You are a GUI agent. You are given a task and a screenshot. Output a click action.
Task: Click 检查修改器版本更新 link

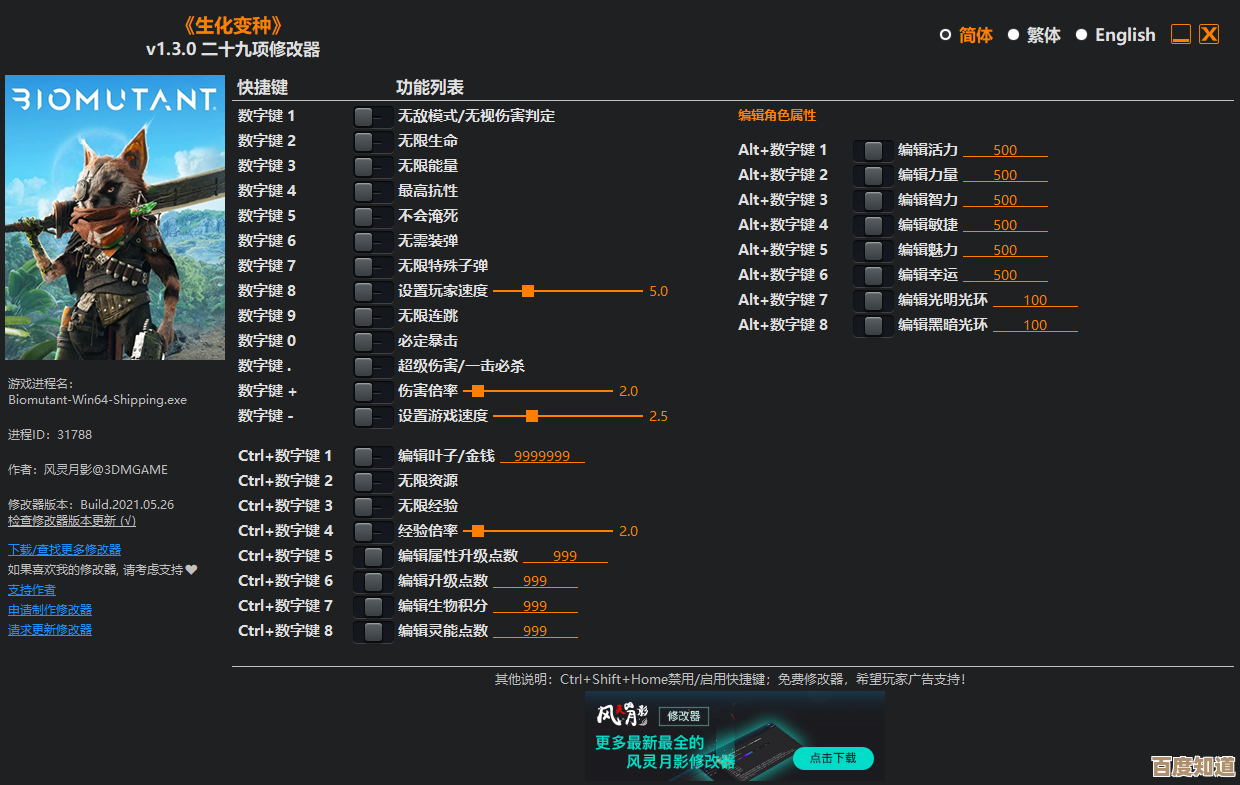coord(72,521)
